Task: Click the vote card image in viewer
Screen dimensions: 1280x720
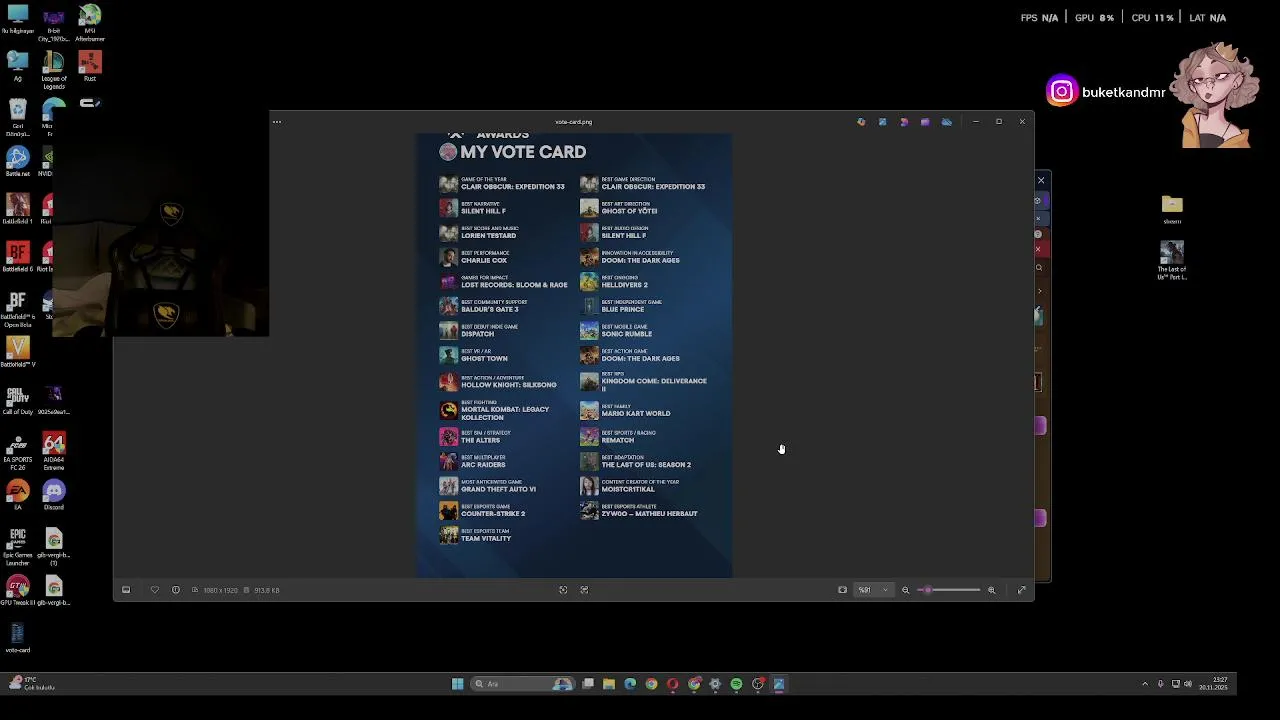Action: point(574,355)
